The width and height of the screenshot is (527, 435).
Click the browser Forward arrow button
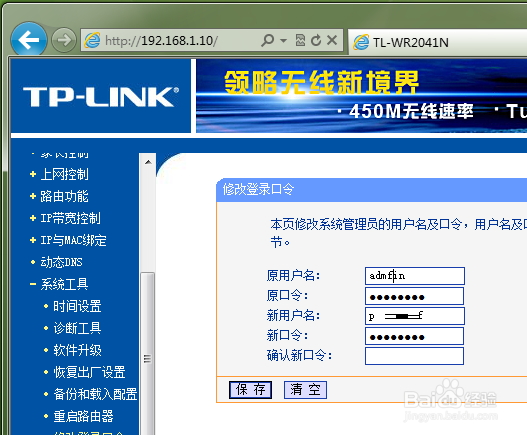click(64, 40)
